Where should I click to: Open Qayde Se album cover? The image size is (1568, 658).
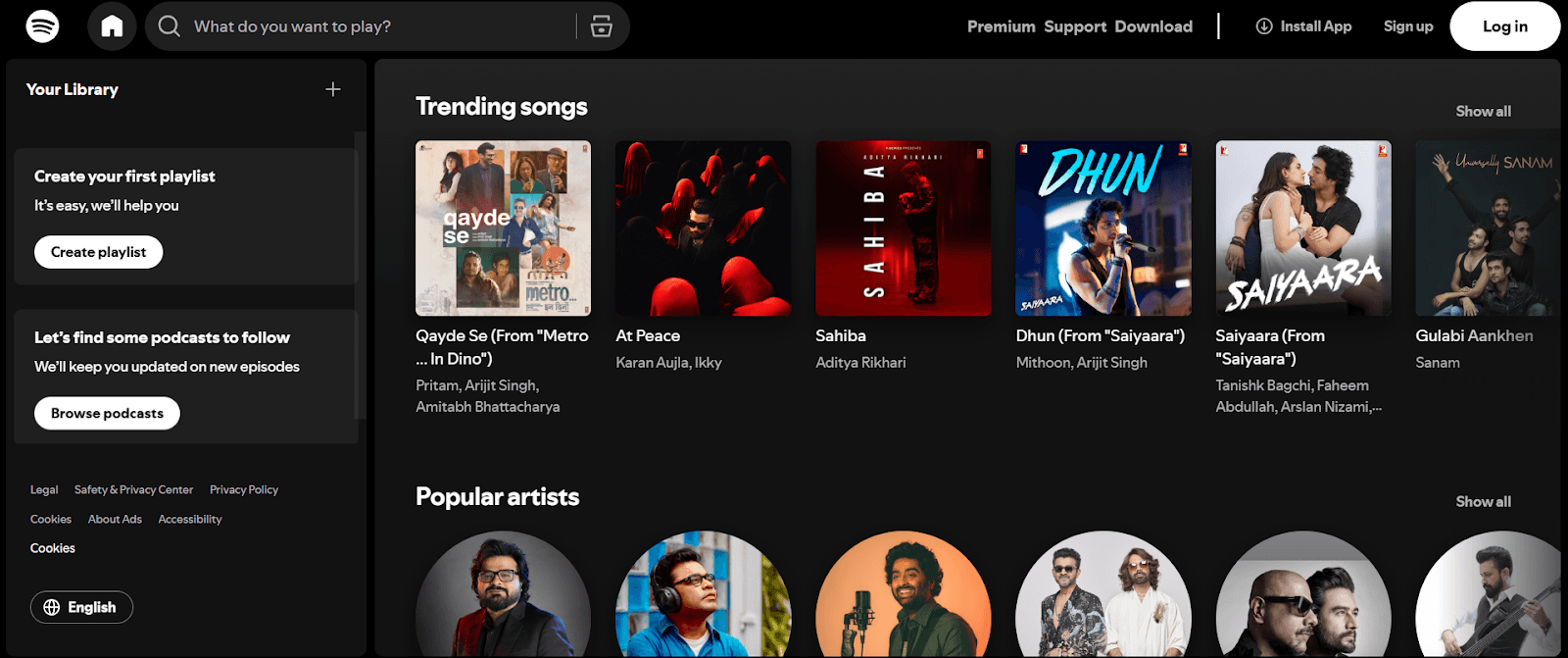click(503, 228)
